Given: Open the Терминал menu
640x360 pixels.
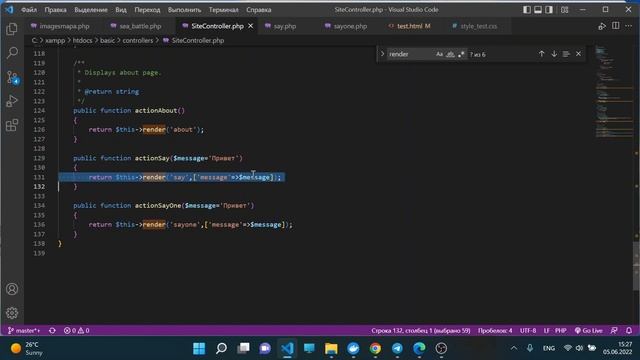Looking at the screenshot, I should (x=224, y=10).
